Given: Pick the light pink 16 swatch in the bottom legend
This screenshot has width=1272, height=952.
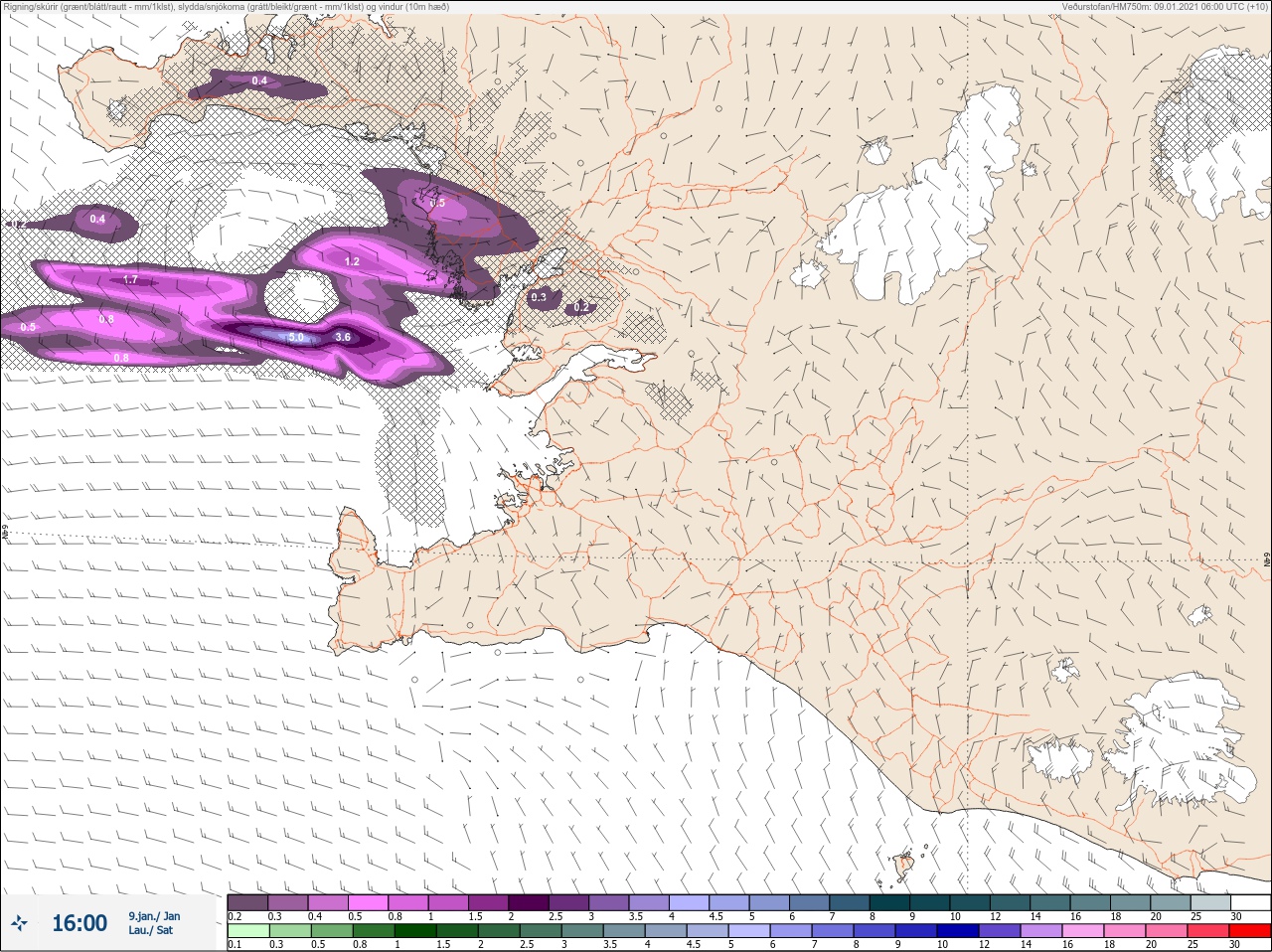Looking at the screenshot, I should pos(1083,931).
